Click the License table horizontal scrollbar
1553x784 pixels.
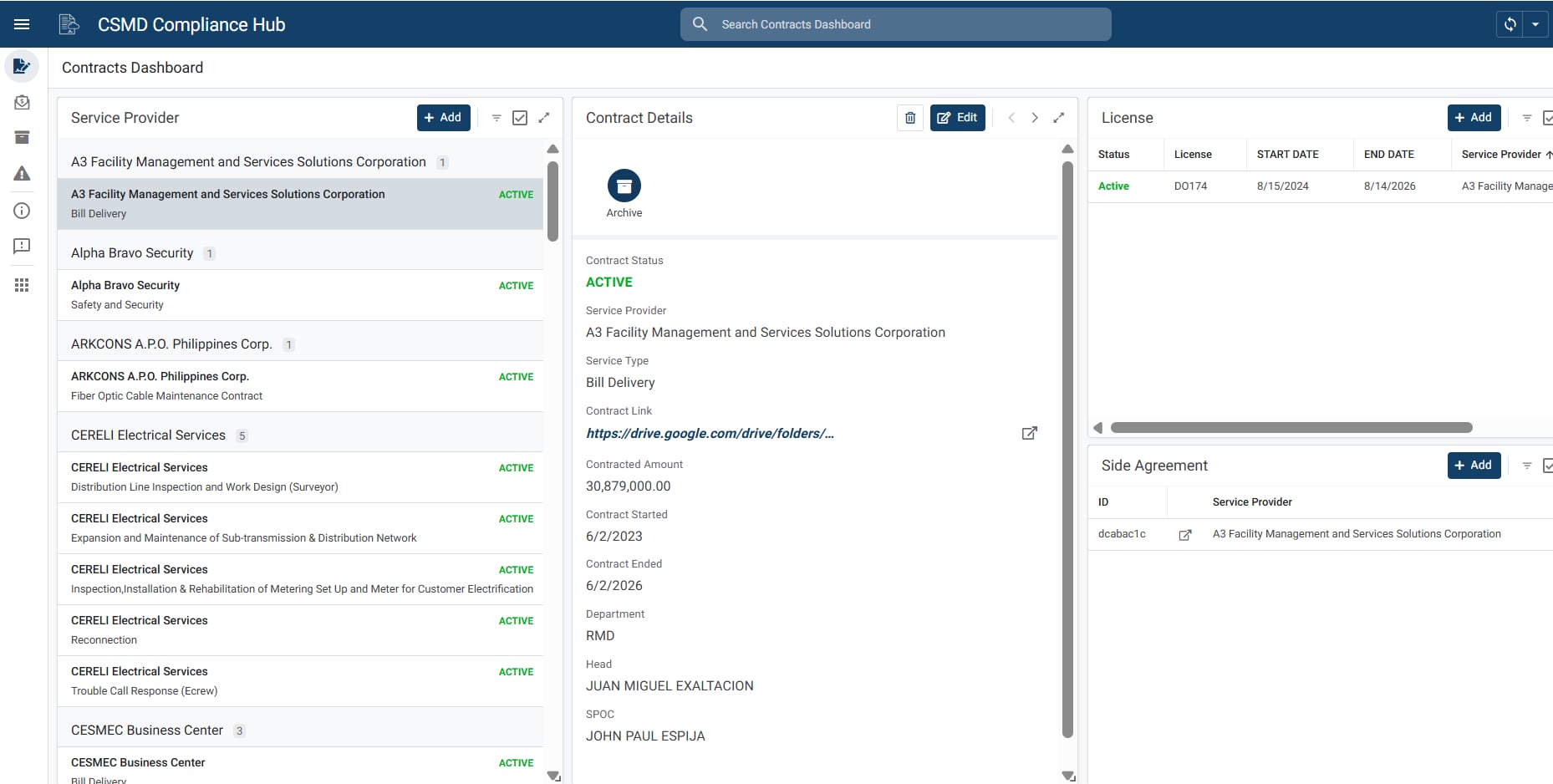[1291, 428]
